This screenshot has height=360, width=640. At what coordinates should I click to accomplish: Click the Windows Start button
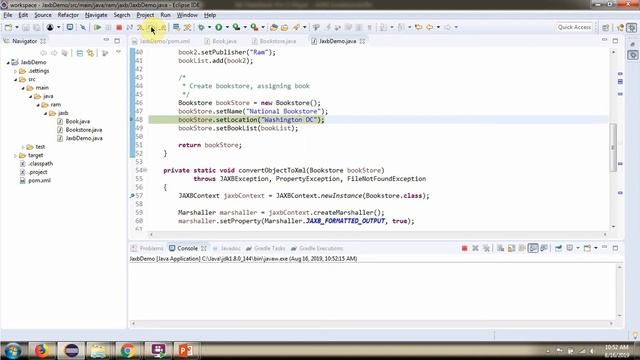[x=13, y=351]
